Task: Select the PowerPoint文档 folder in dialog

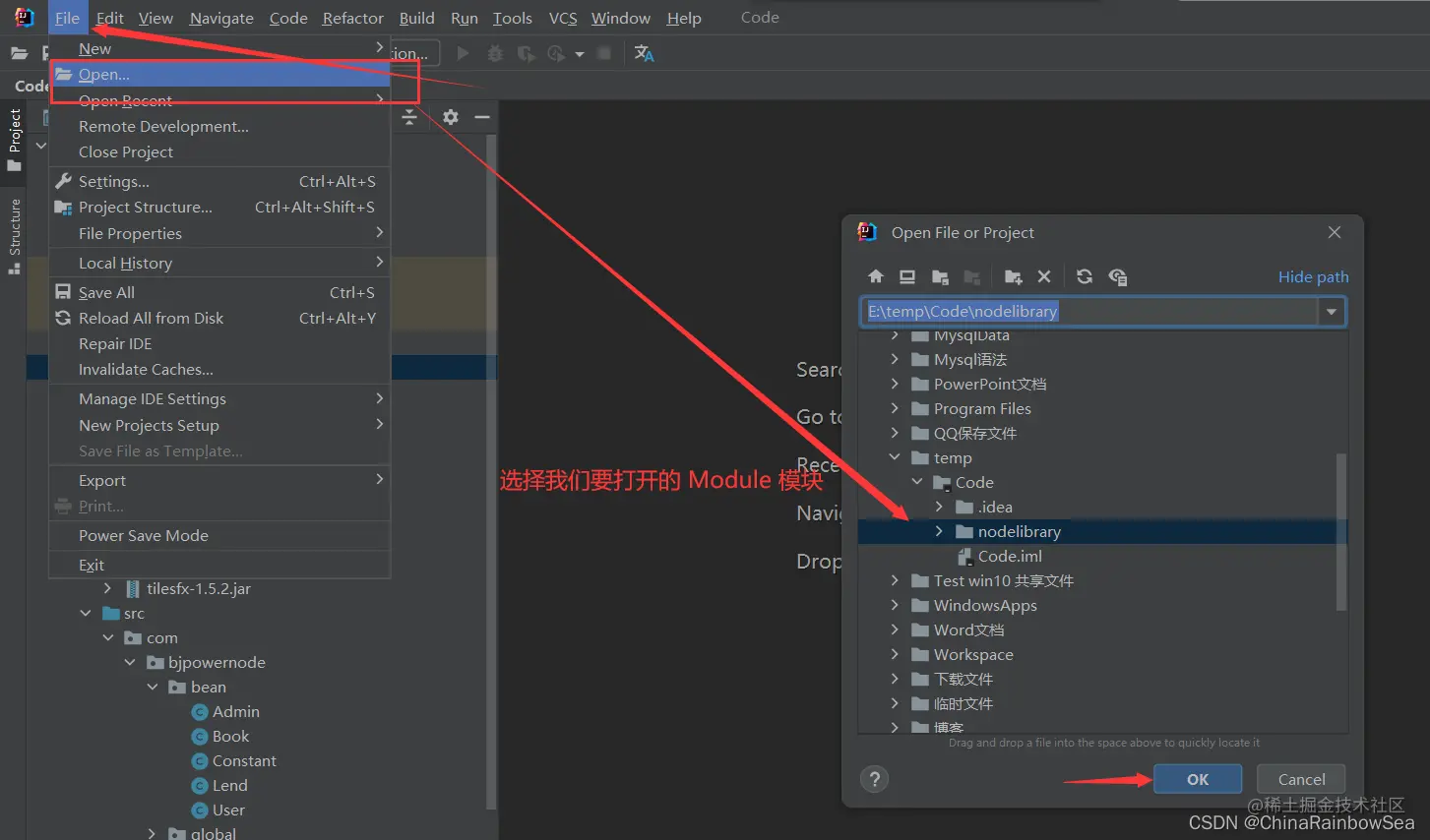Action: point(990,384)
